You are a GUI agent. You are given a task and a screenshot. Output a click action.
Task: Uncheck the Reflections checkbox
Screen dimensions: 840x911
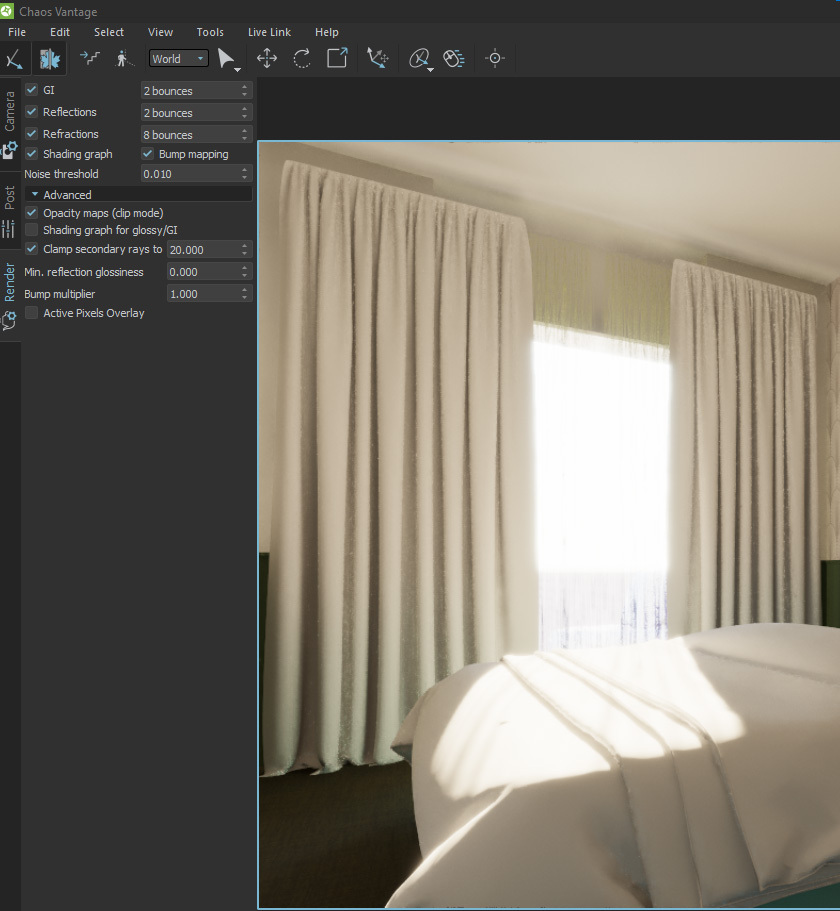point(32,112)
